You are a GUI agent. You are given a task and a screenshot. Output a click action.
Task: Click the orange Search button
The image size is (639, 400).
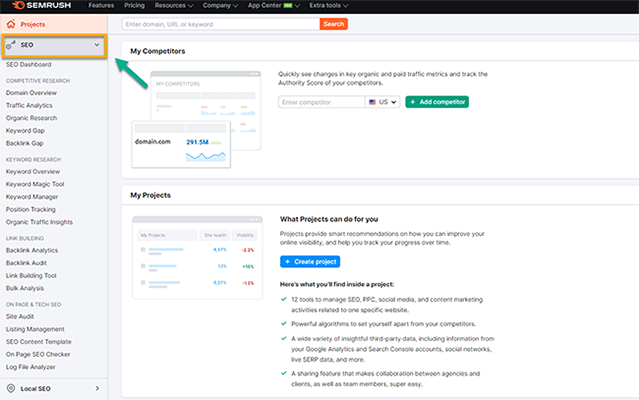point(334,24)
